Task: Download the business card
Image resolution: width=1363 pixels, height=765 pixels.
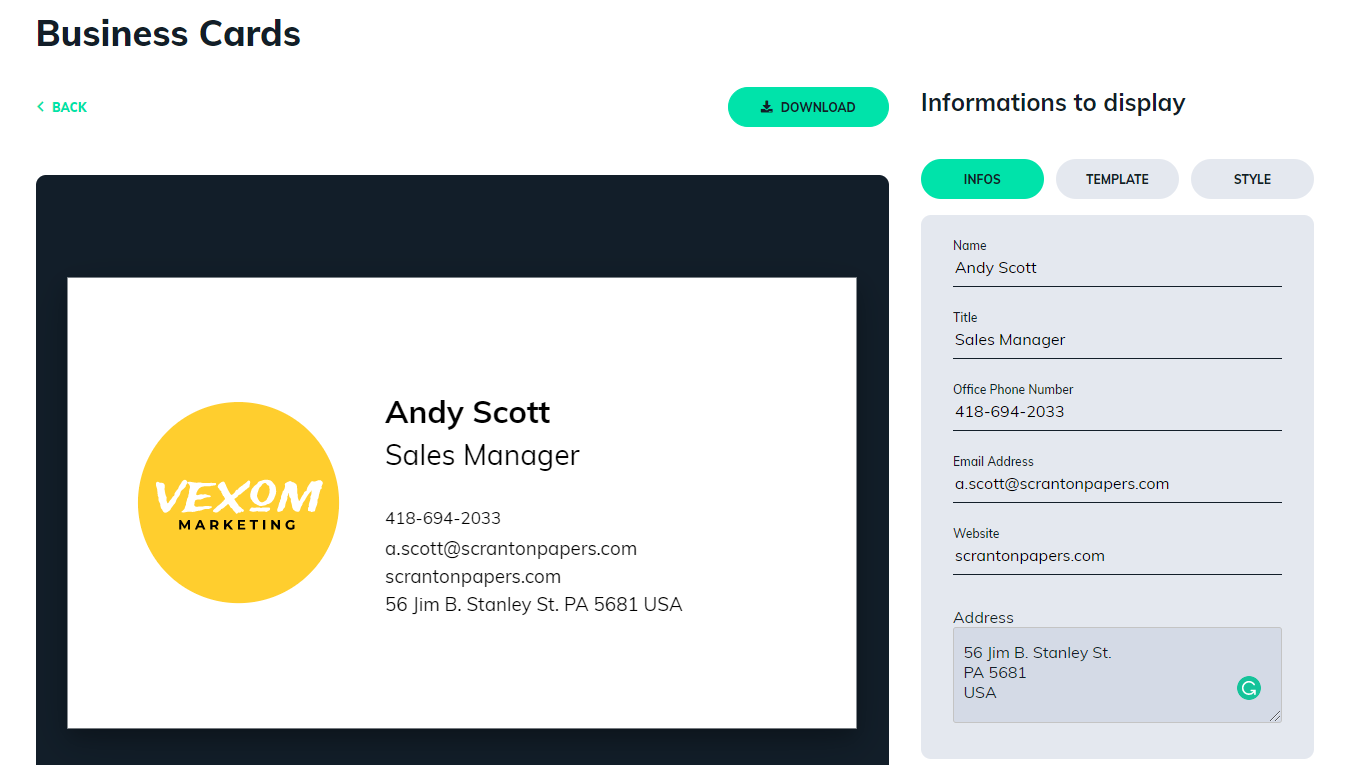Action: click(808, 107)
